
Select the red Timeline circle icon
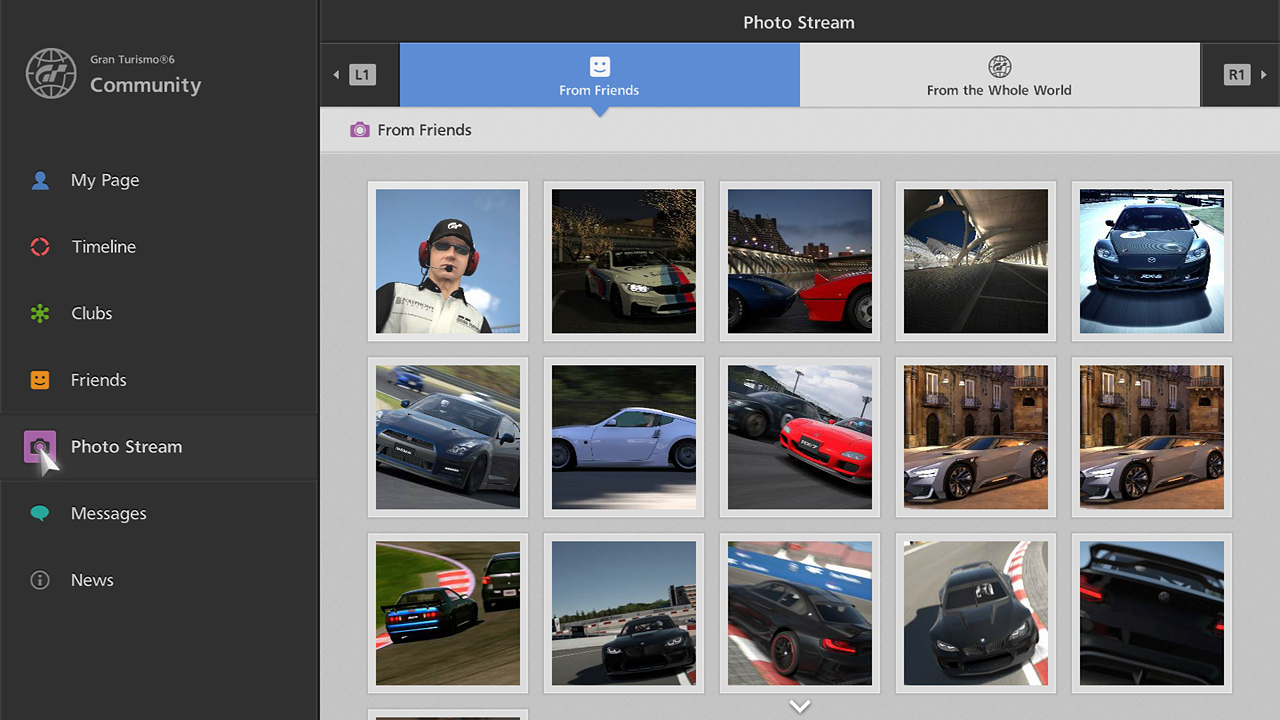[40, 247]
